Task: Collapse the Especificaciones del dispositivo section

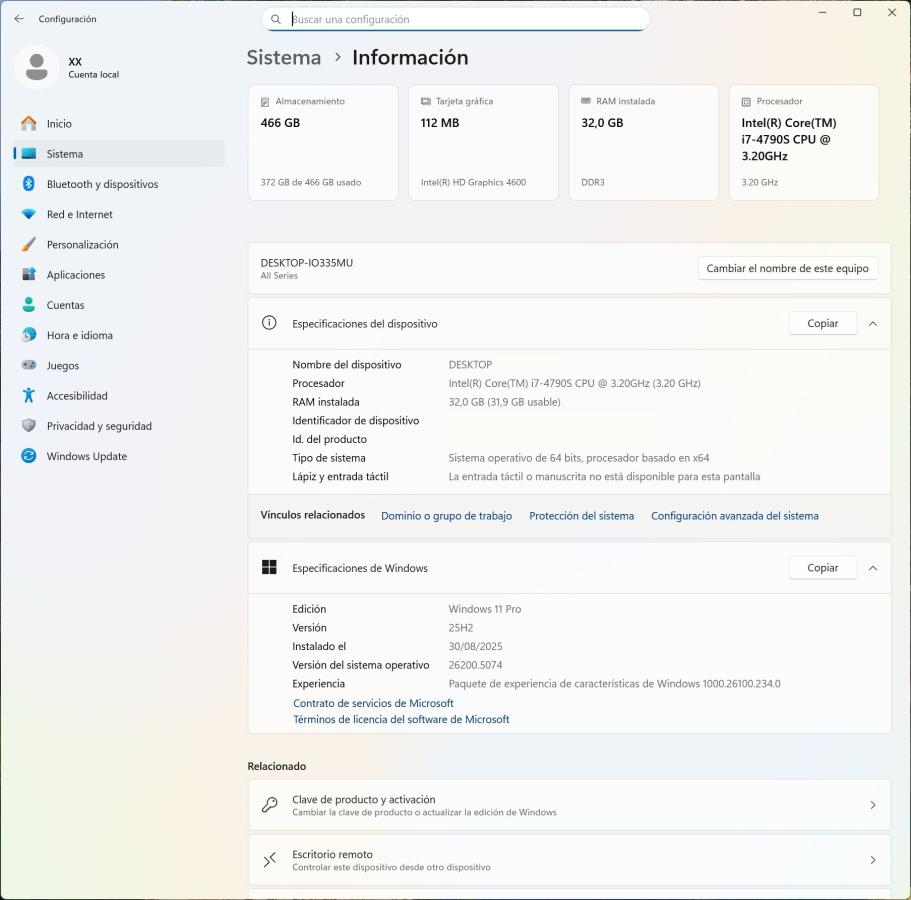Action: click(872, 324)
